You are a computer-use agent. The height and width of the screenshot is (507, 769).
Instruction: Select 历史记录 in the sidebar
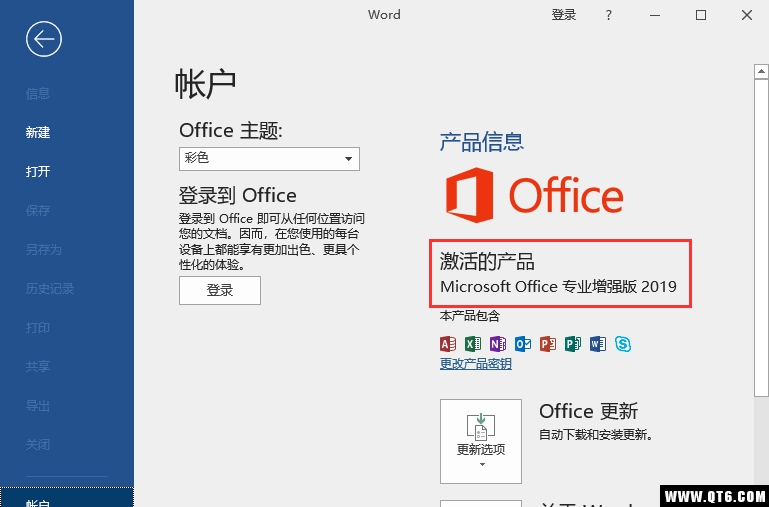click(50, 288)
